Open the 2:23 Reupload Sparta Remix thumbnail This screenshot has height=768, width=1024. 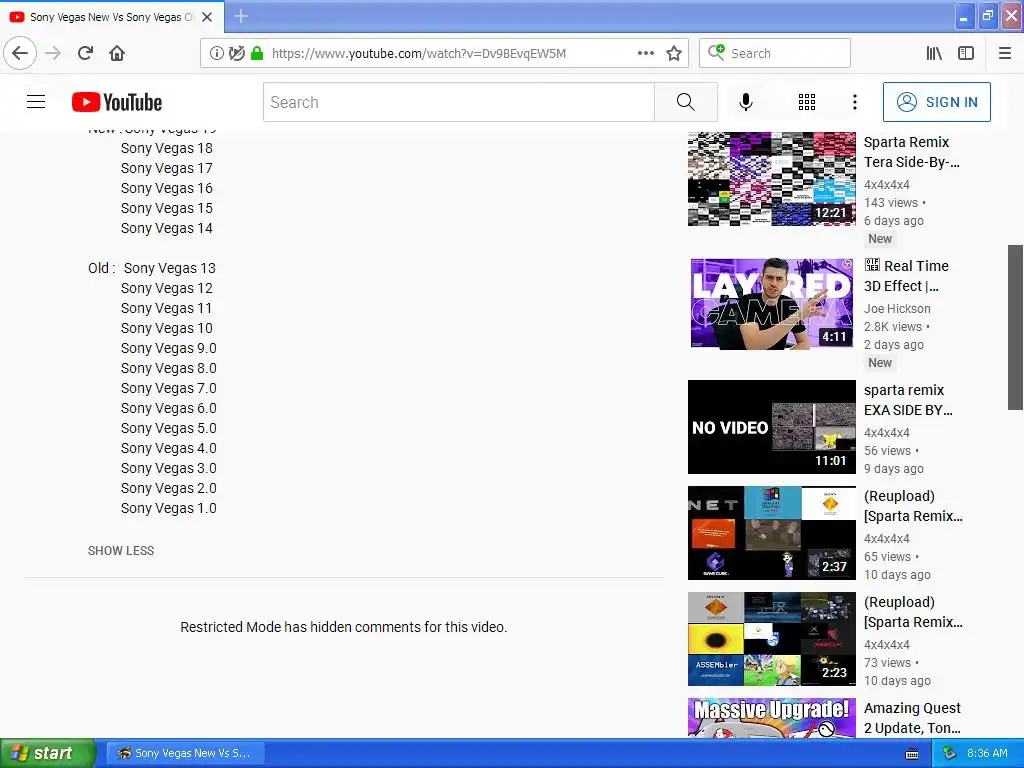click(x=771, y=639)
